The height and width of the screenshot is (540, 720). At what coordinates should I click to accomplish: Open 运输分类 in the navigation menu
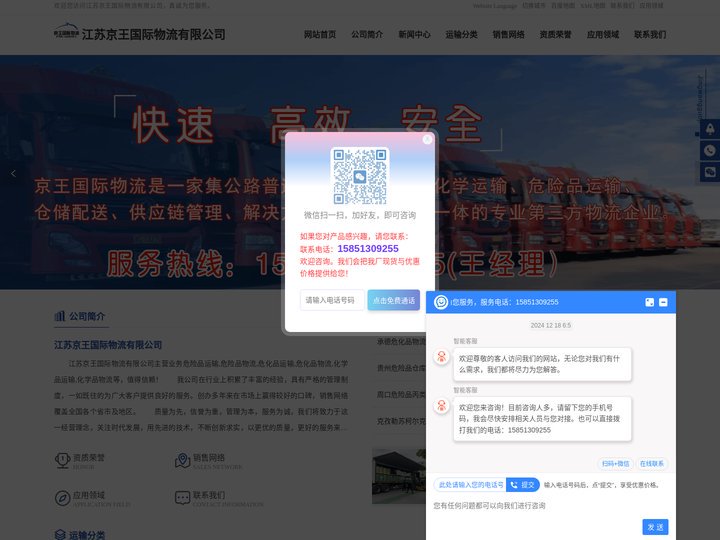coord(461,34)
